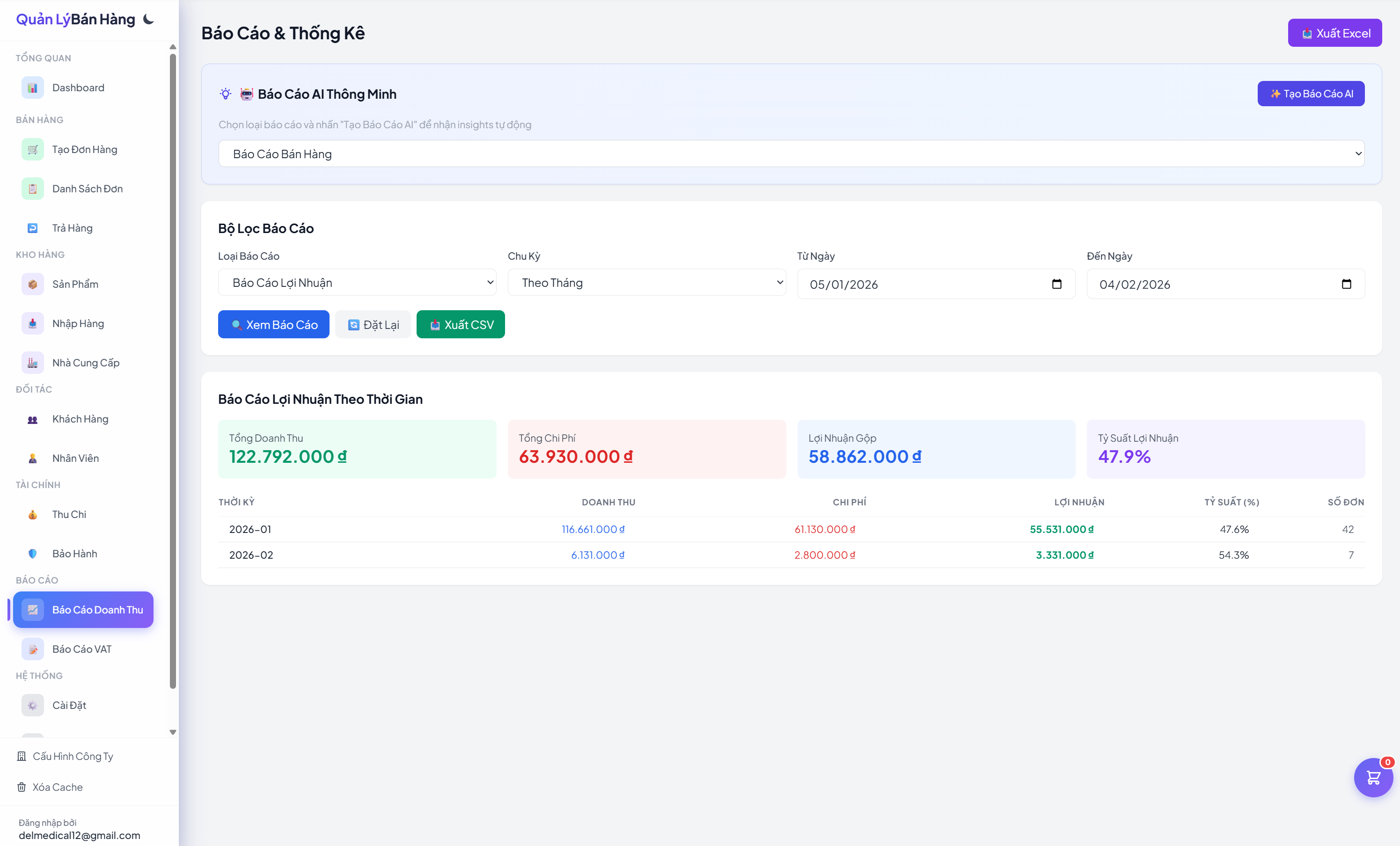Click the Sản Phẩm box icon

tap(32, 284)
